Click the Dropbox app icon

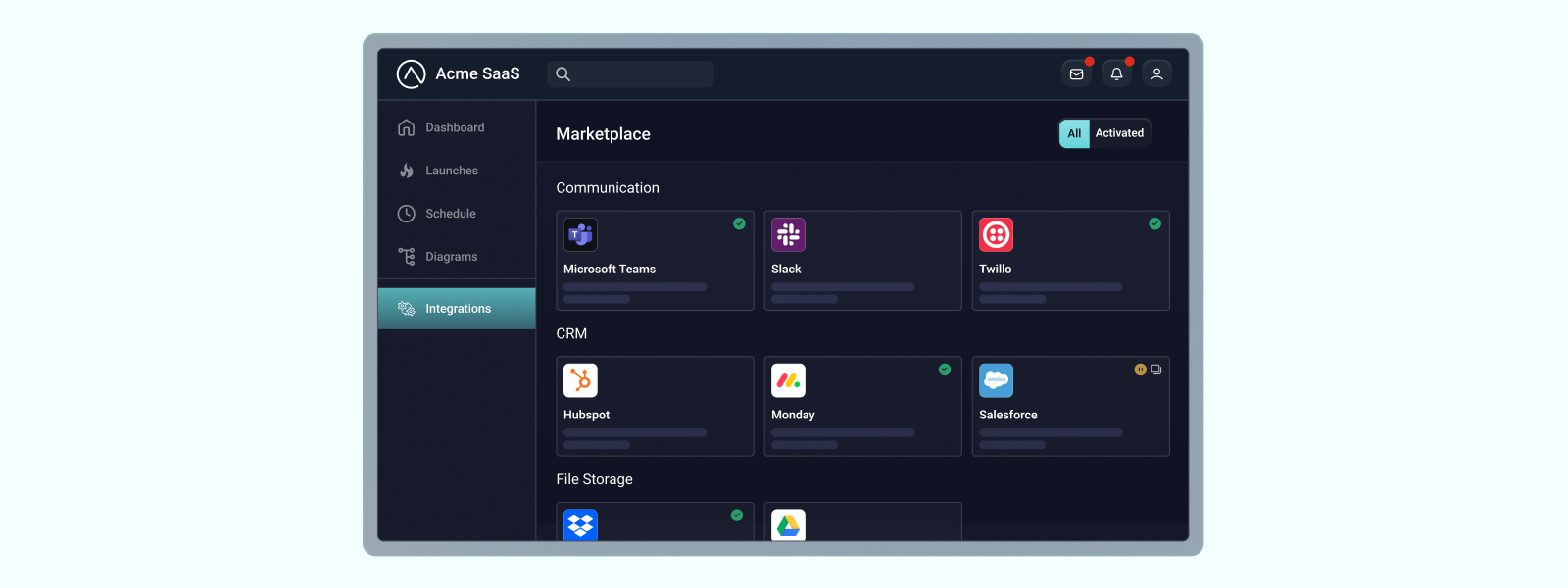(580, 525)
